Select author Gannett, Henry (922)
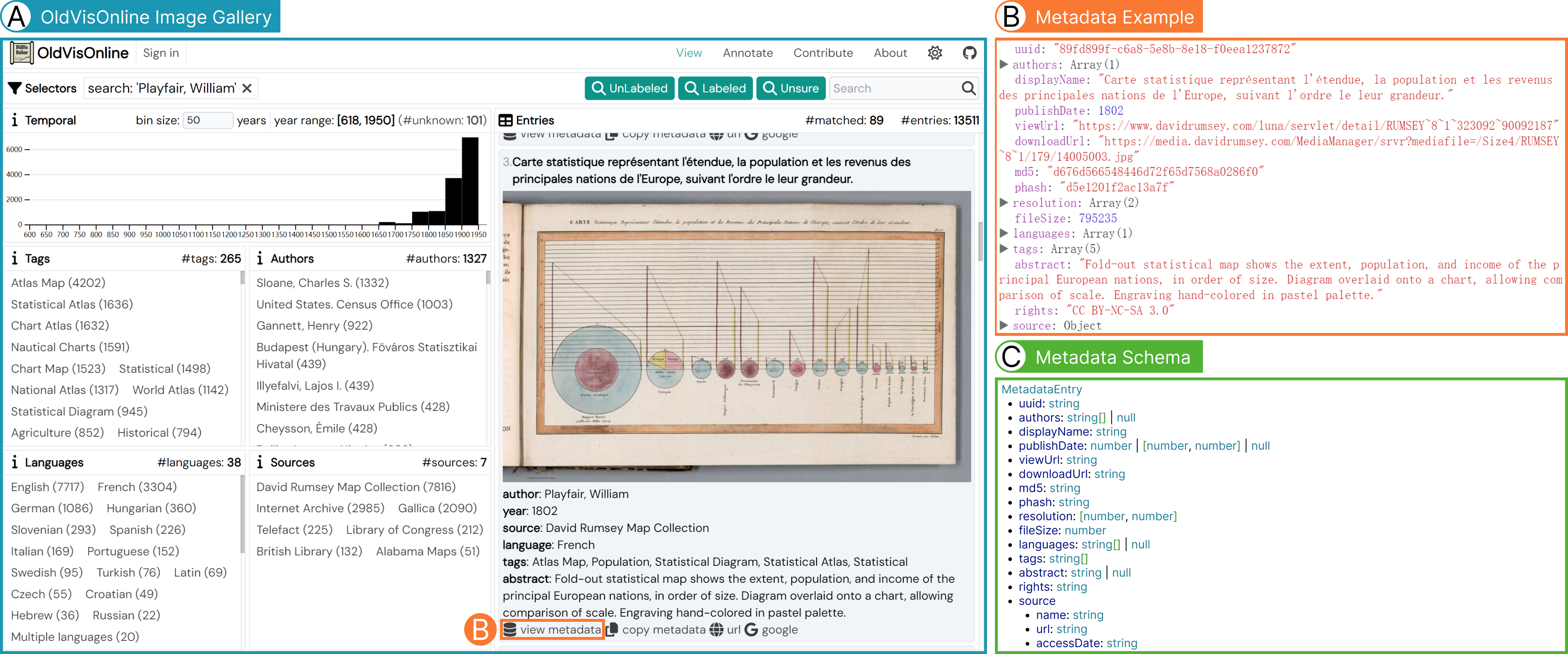 314,325
